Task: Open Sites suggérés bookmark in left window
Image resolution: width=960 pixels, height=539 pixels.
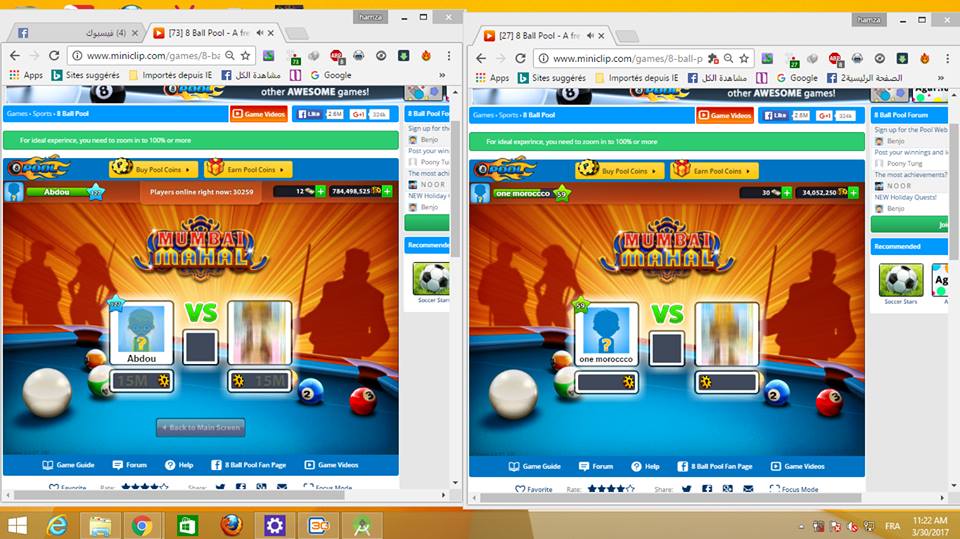Action: coord(86,75)
